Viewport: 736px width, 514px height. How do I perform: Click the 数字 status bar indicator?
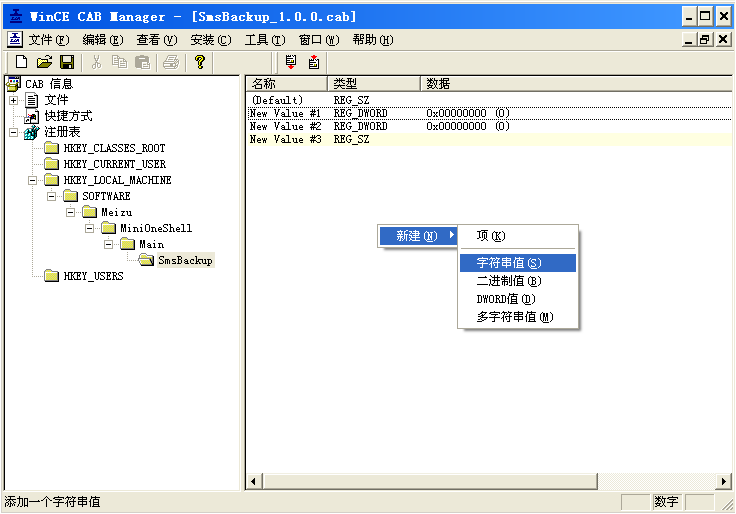pyautogui.click(x=667, y=502)
